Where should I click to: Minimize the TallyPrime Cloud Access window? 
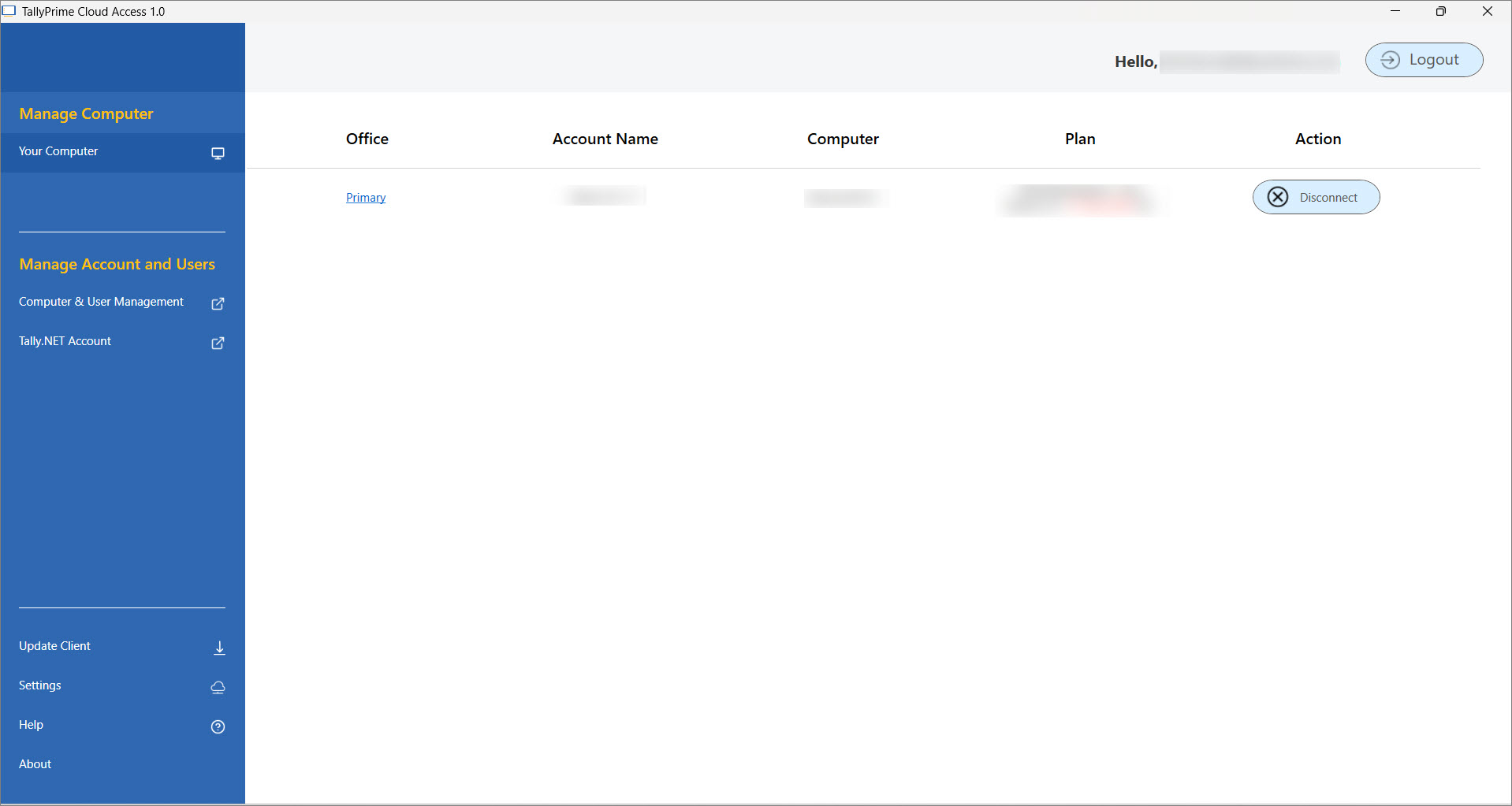coord(1395,11)
